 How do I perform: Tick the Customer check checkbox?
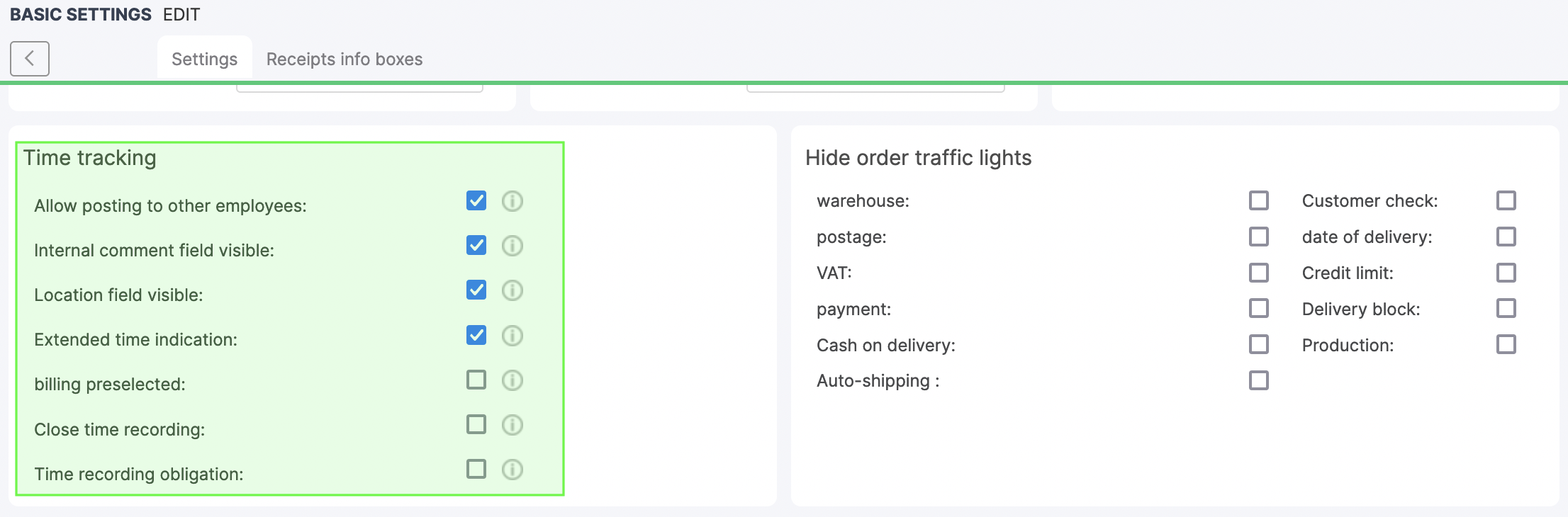point(1506,200)
